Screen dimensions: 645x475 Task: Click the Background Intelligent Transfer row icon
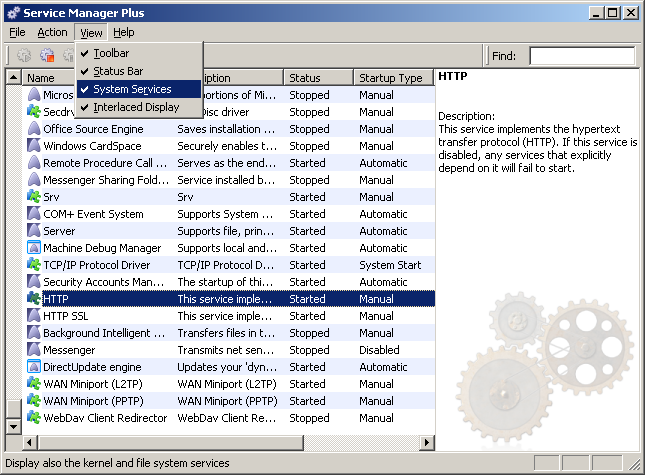click(34, 333)
